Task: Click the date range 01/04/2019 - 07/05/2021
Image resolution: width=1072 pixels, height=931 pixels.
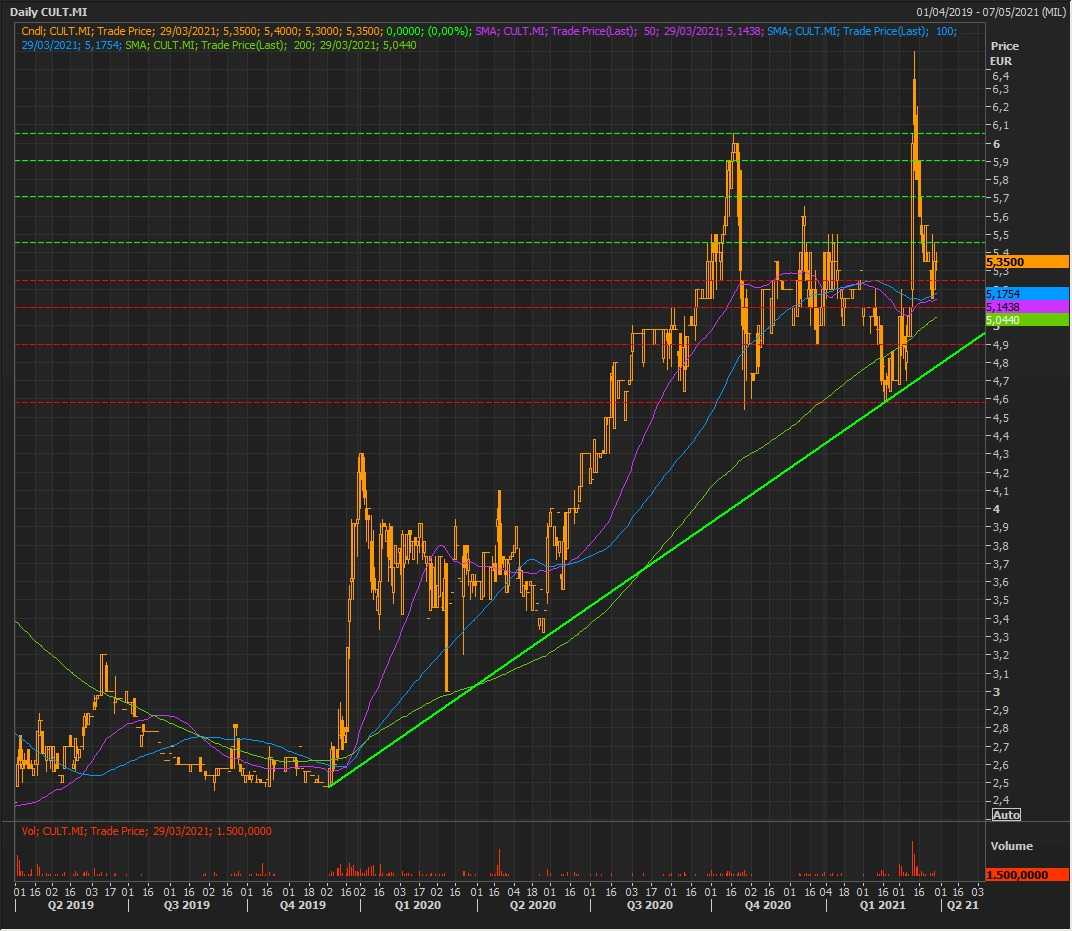Action: [990, 11]
